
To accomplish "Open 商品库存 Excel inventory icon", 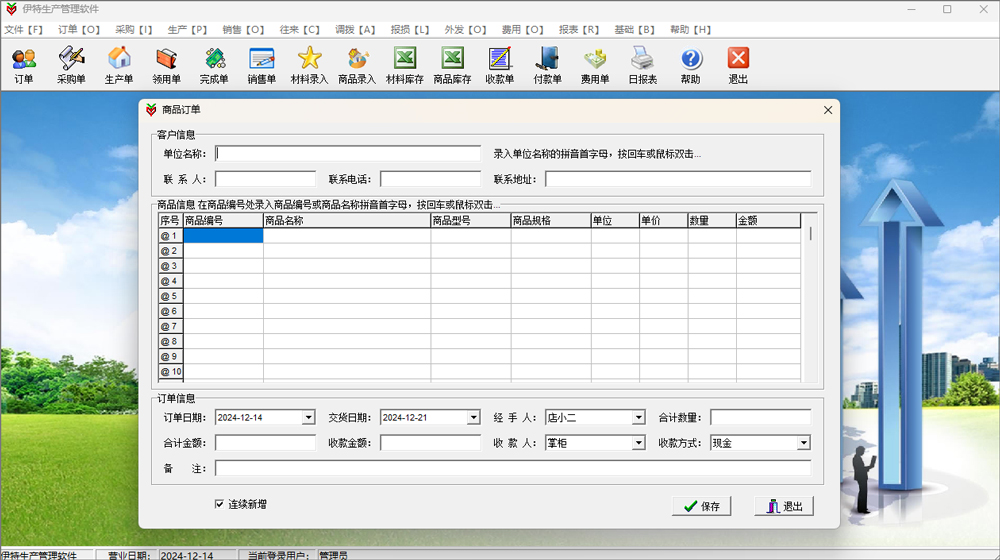I will (452, 65).
